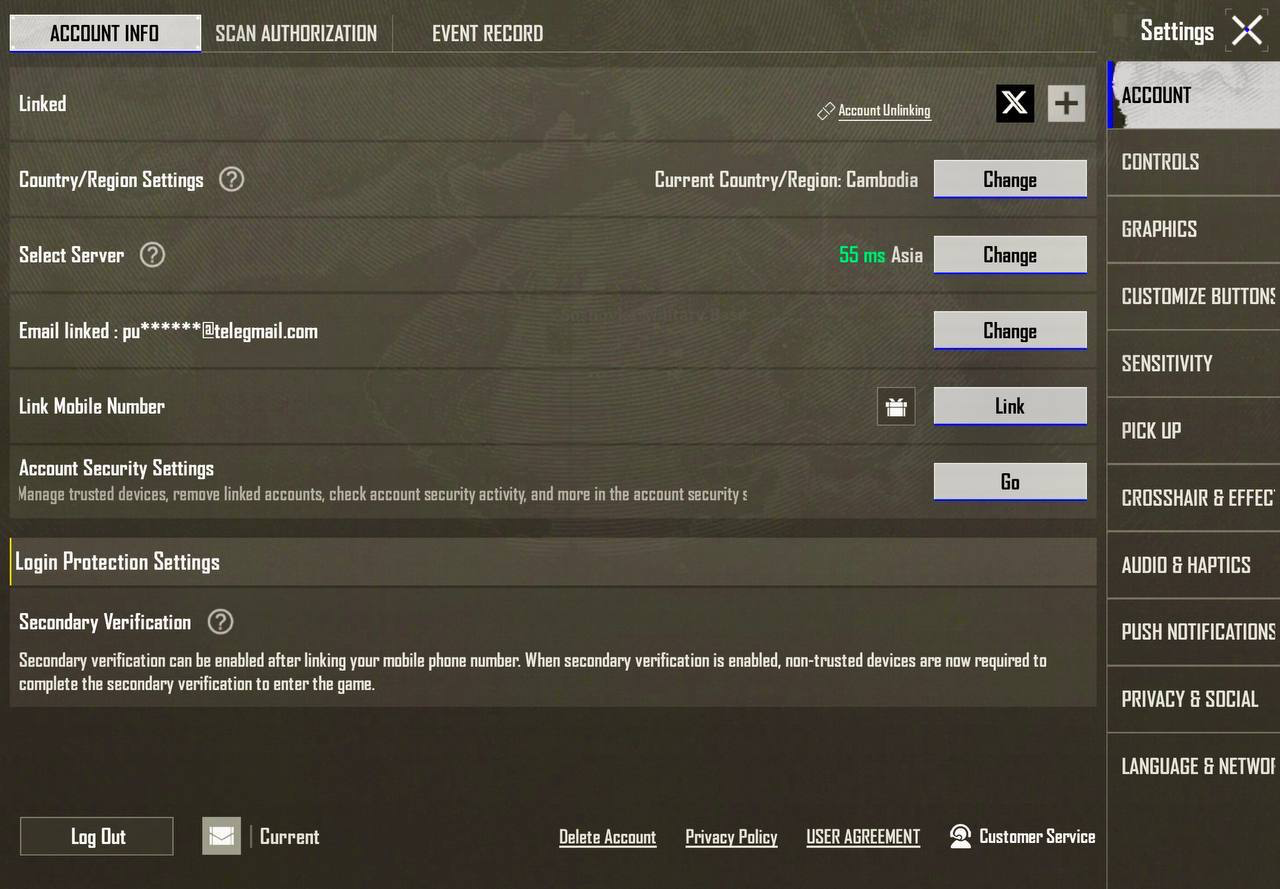This screenshot has height=889, width=1280.
Task: Open the Language & Network category
Action: (1193, 766)
